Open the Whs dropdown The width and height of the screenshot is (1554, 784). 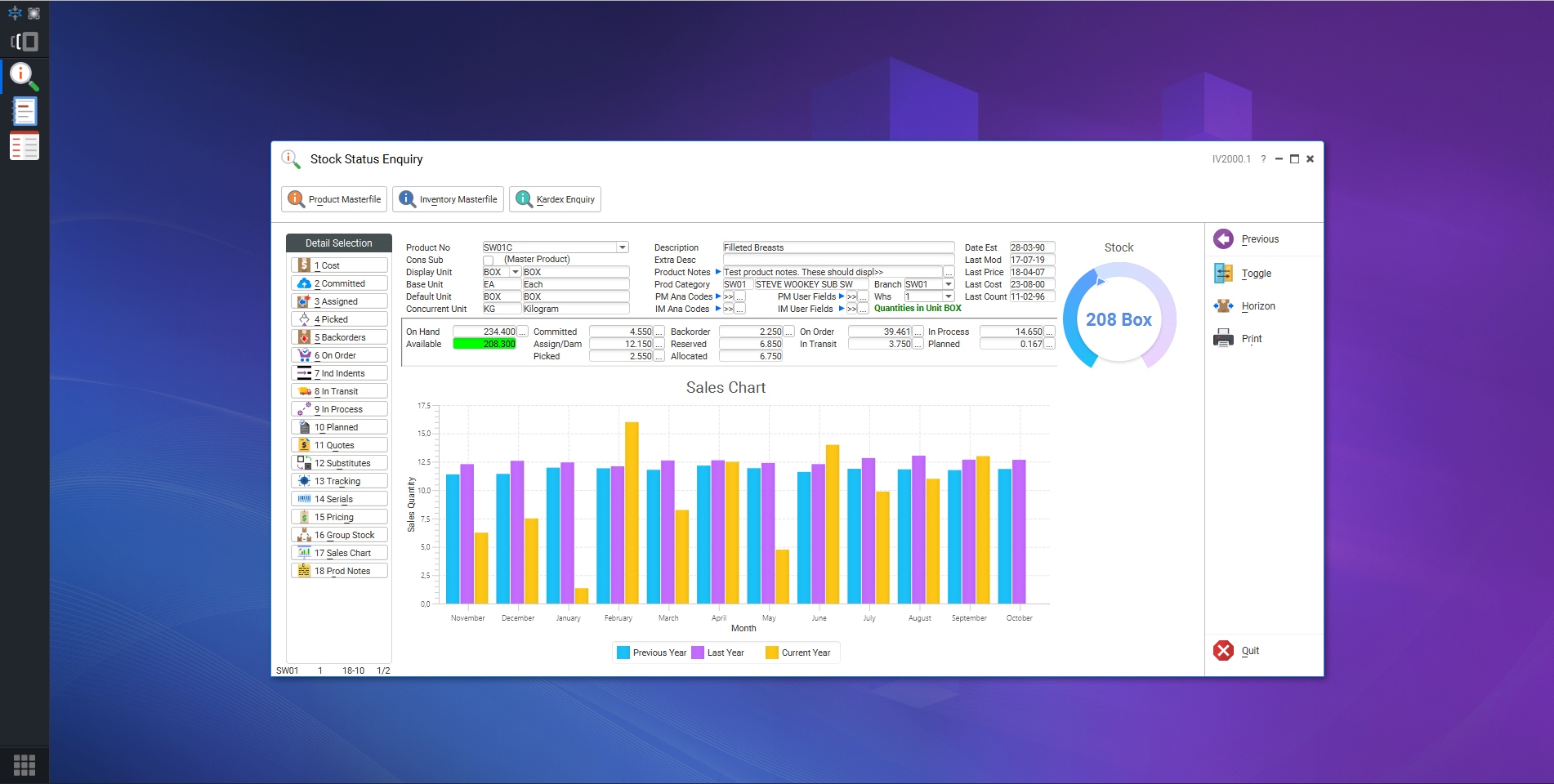(x=949, y=296)
